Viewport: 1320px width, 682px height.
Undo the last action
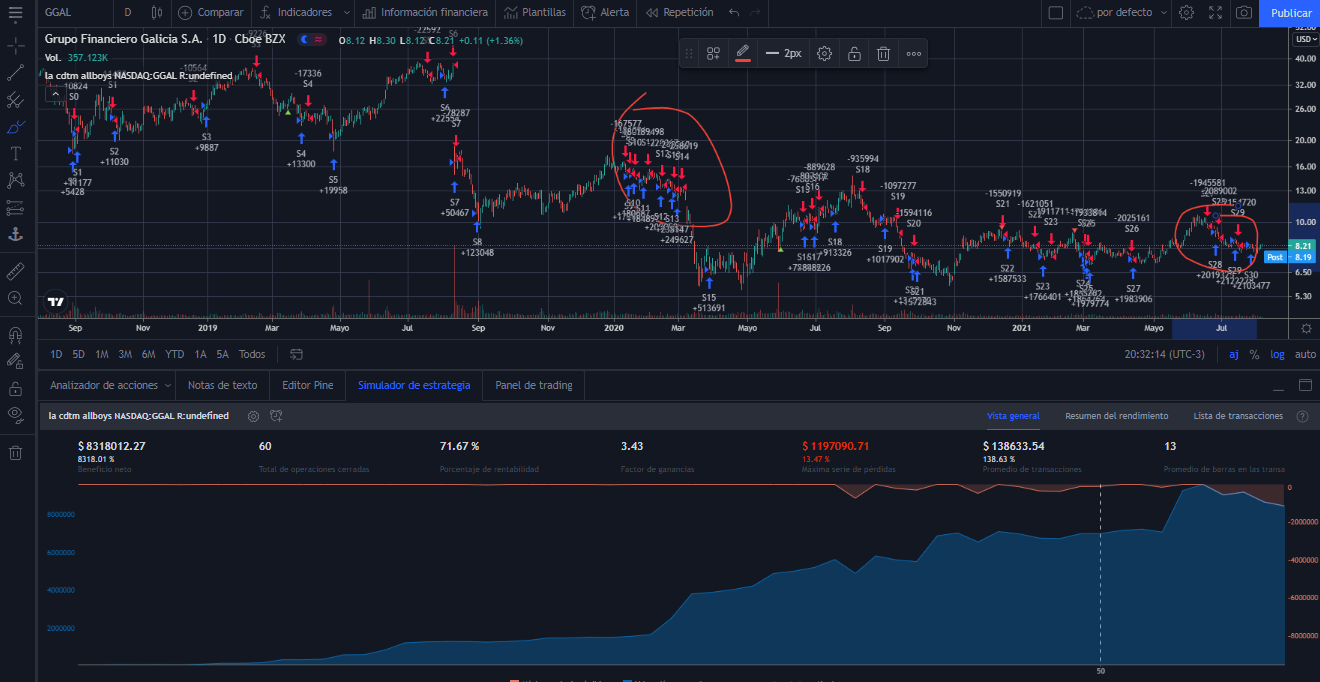pos(734,12)
